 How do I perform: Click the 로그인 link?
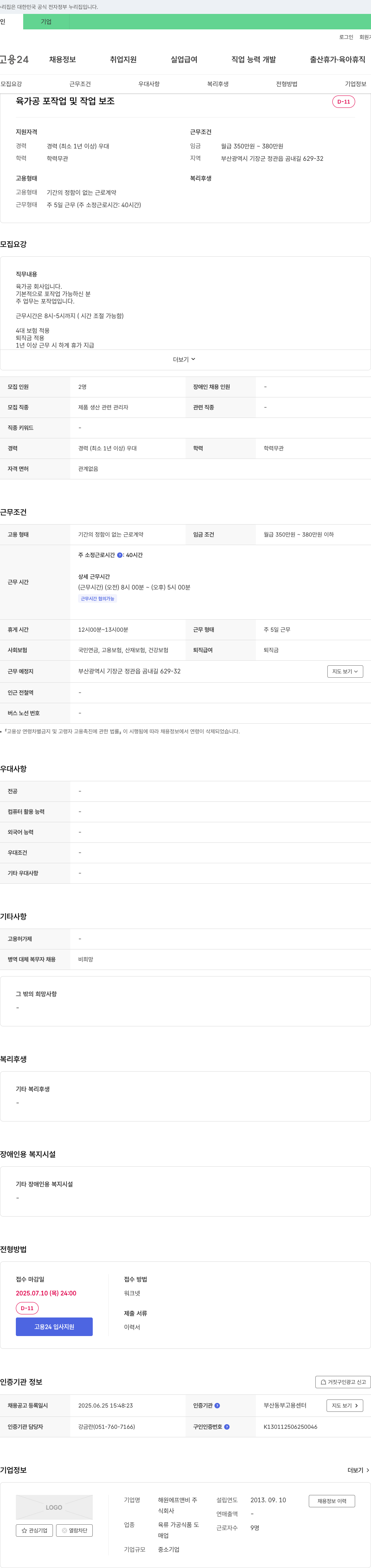tap(346, 37)
